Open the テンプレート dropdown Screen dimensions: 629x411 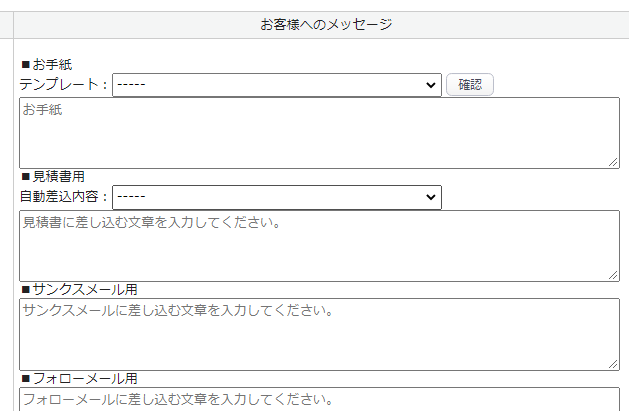pos(277,85)
